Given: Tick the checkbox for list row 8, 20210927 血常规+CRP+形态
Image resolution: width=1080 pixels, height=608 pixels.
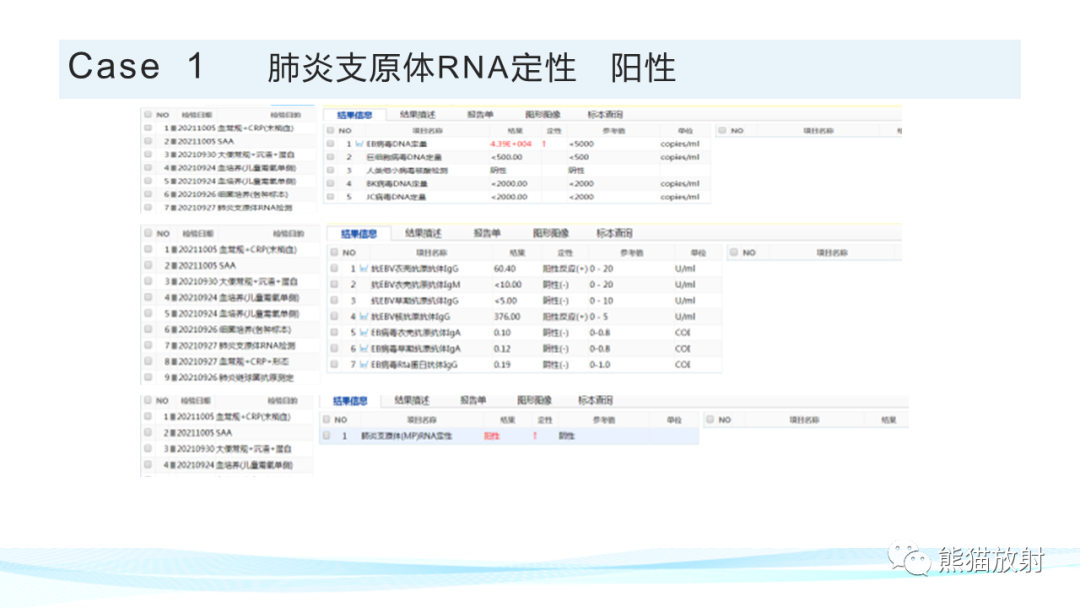Looking at the screenshot, I should 148,361.
